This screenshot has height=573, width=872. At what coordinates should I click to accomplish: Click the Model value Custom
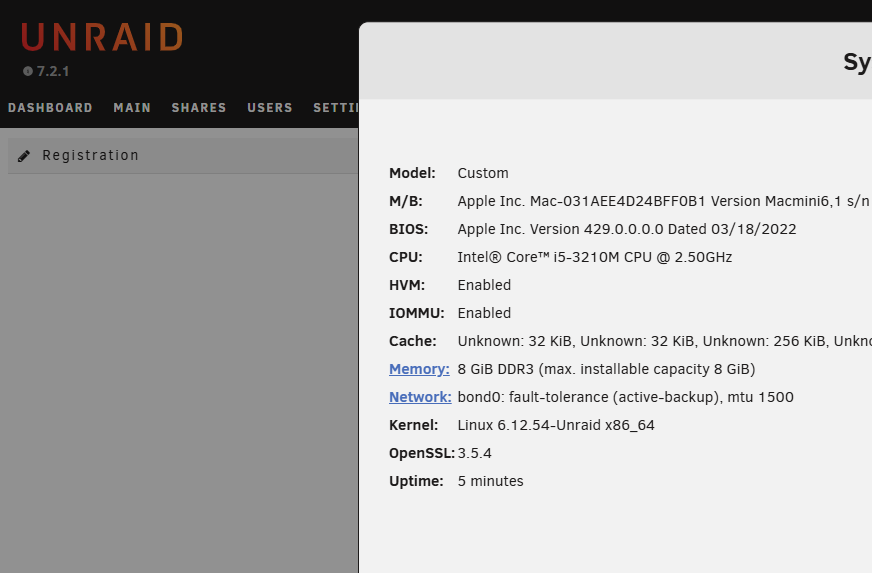click(x=483, y=174)
